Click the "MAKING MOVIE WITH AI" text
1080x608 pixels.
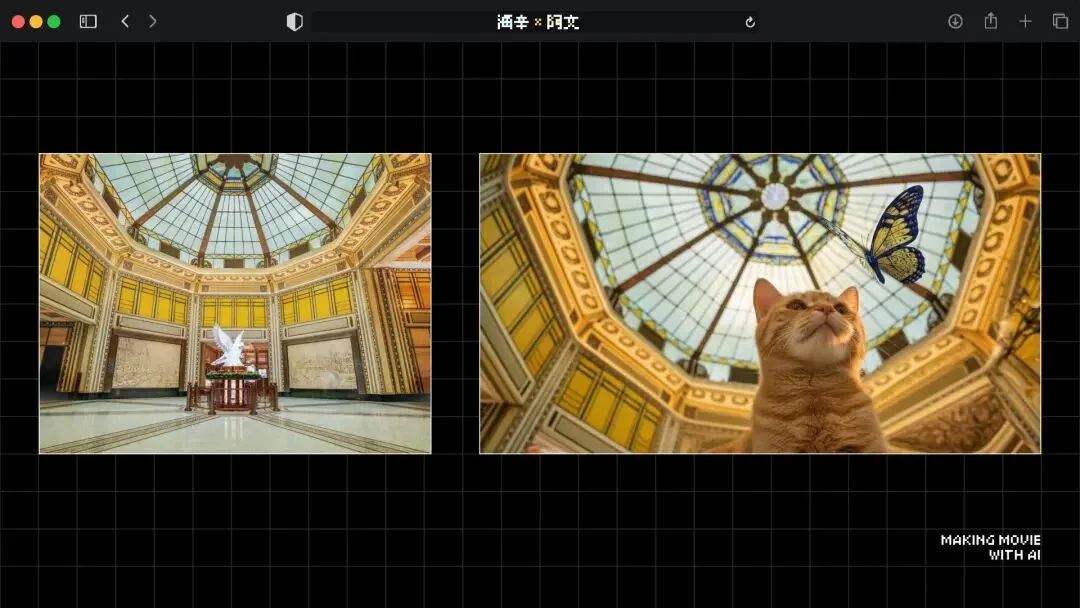(990, 547)
